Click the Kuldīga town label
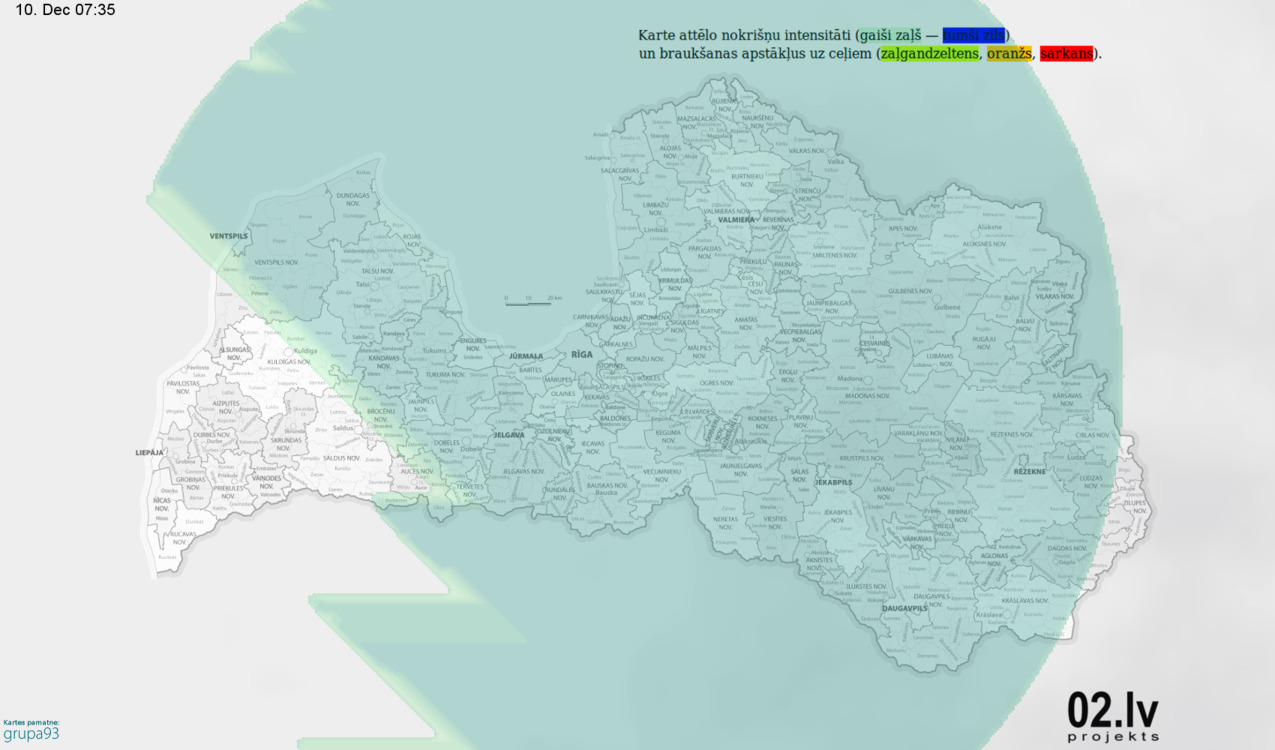1275x750 pixels. click(304, 352)
